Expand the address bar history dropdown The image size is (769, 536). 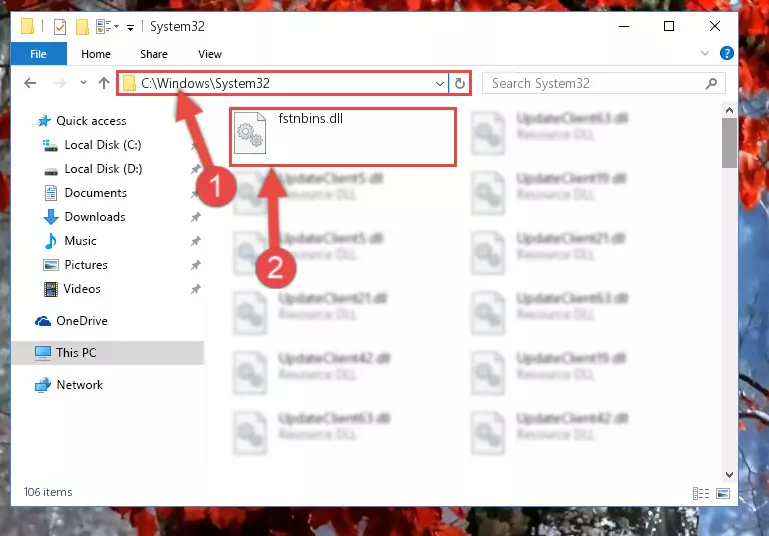point(440,84)
